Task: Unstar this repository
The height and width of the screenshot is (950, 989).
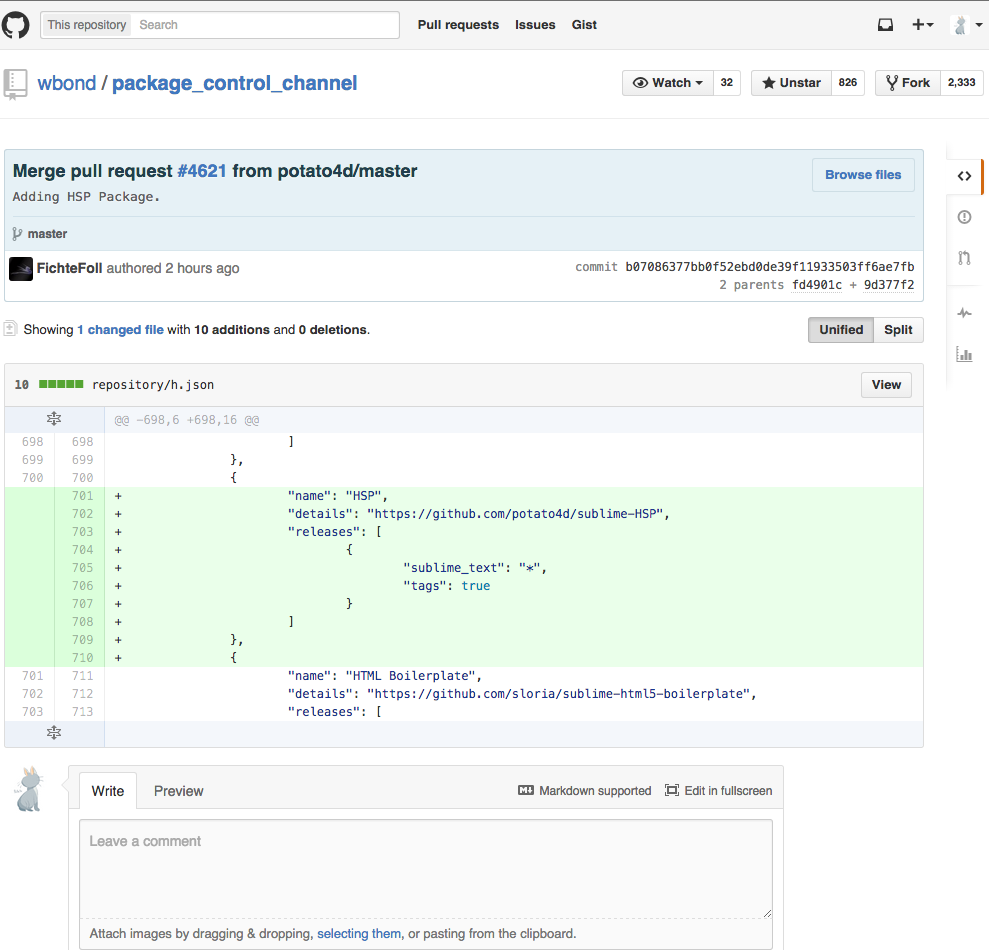Action: pos(792,83)
